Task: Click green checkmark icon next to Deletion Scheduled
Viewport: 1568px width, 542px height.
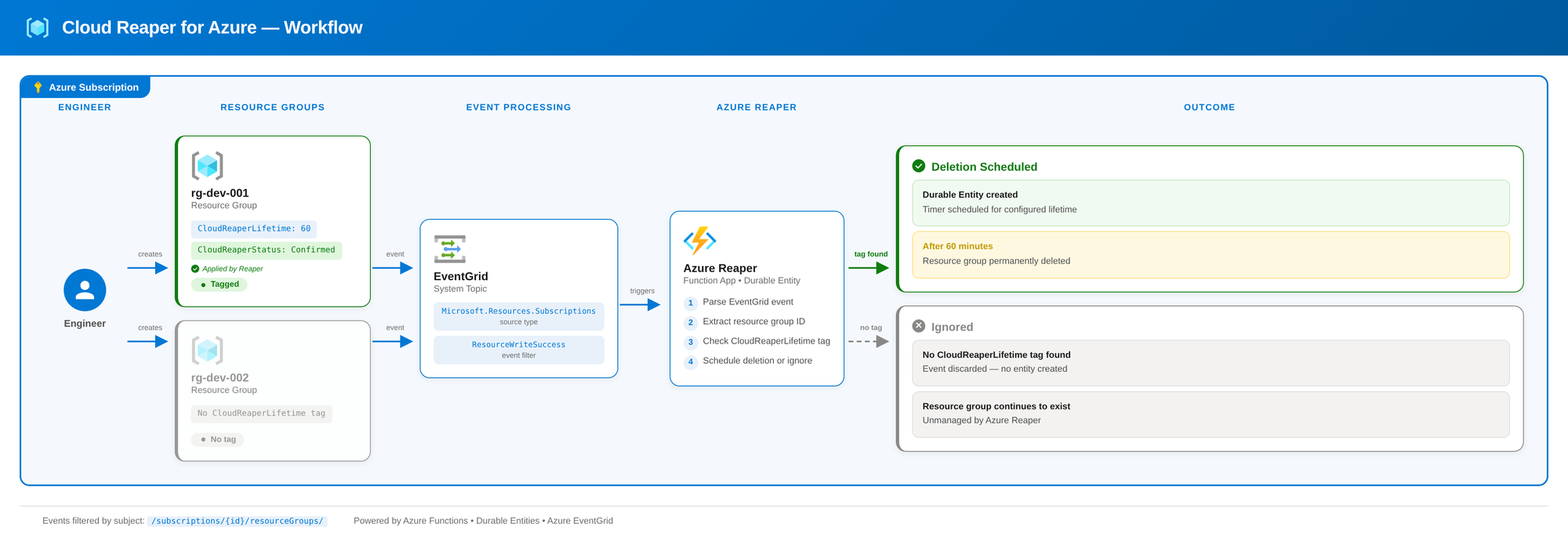Action: coord(919,166)
